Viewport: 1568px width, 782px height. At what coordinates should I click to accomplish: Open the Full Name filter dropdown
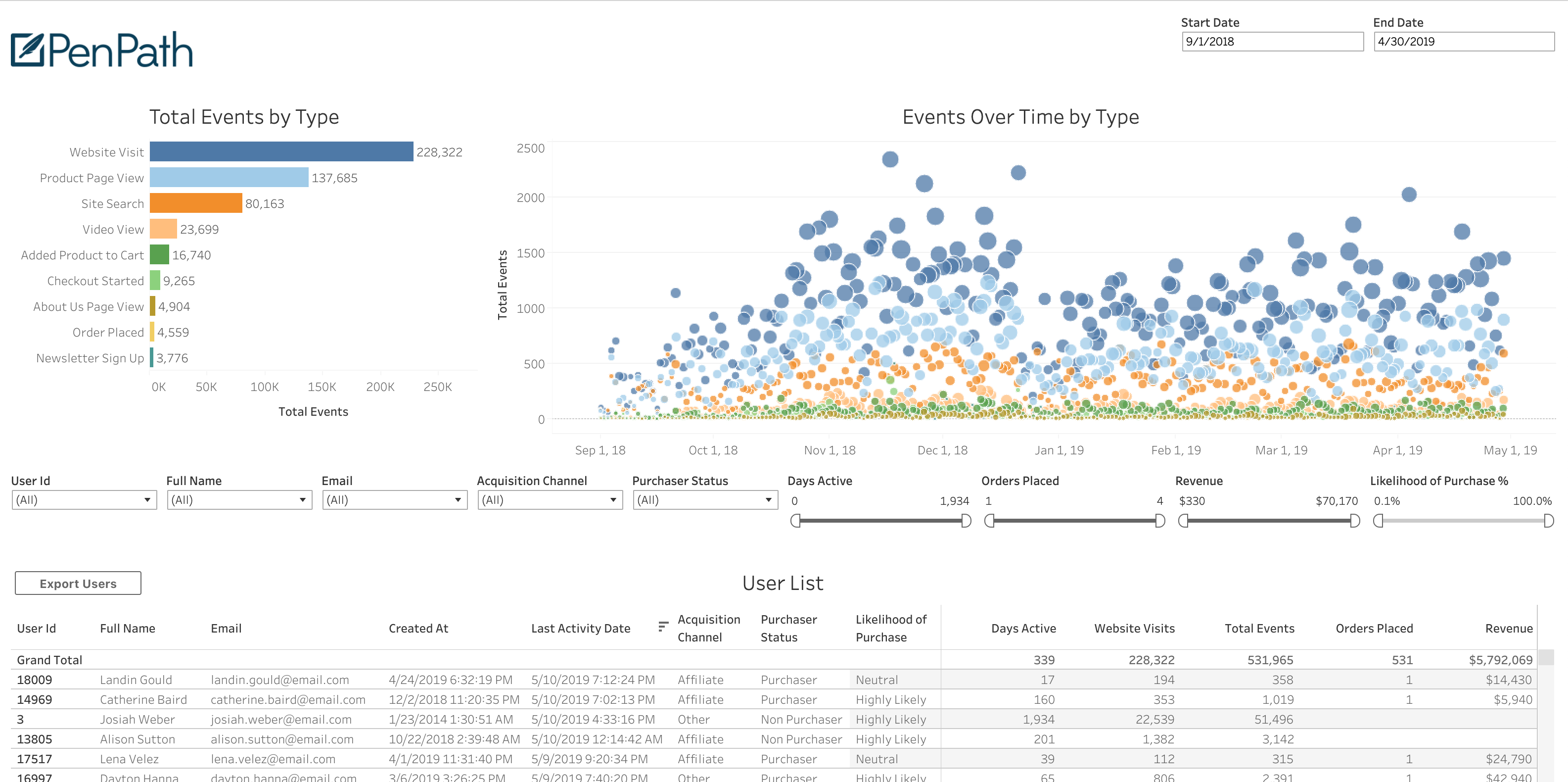(x=239, y=500)
